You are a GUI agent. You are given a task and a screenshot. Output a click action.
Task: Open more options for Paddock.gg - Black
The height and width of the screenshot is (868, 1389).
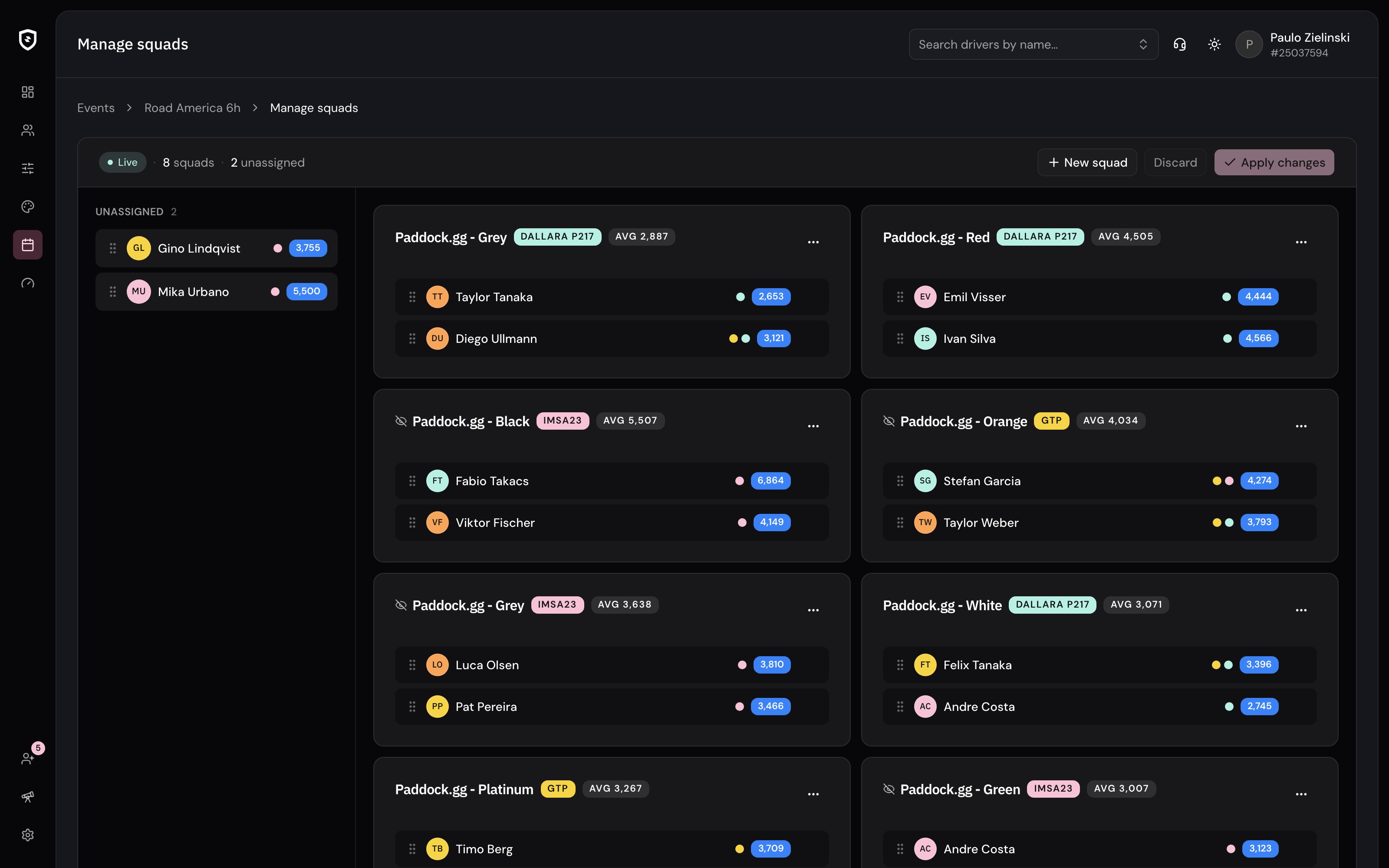(813, 426)
